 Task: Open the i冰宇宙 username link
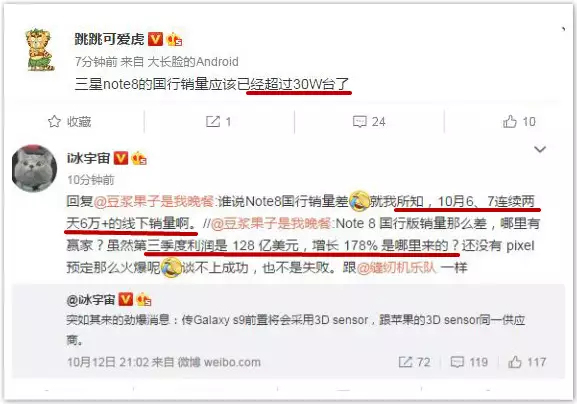coord(88,159)
